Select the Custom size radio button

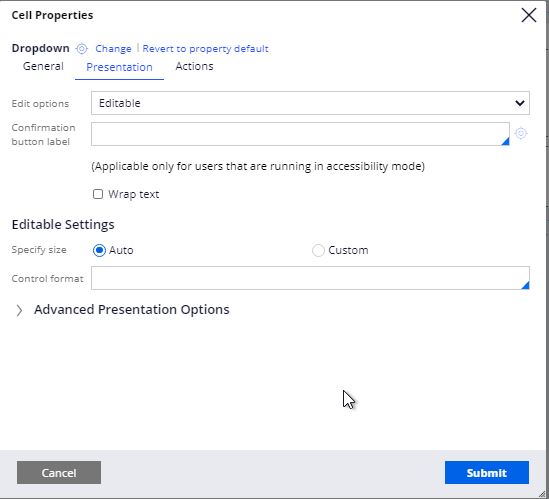pos(318,250)
